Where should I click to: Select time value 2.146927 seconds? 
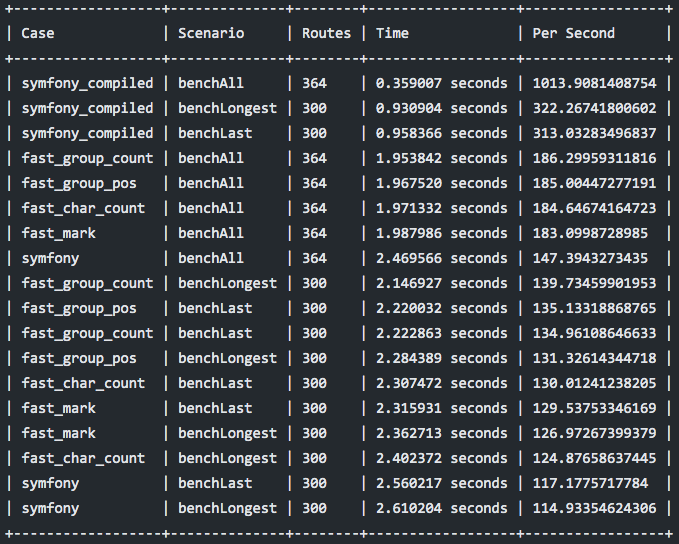click(x=442, y=283)
